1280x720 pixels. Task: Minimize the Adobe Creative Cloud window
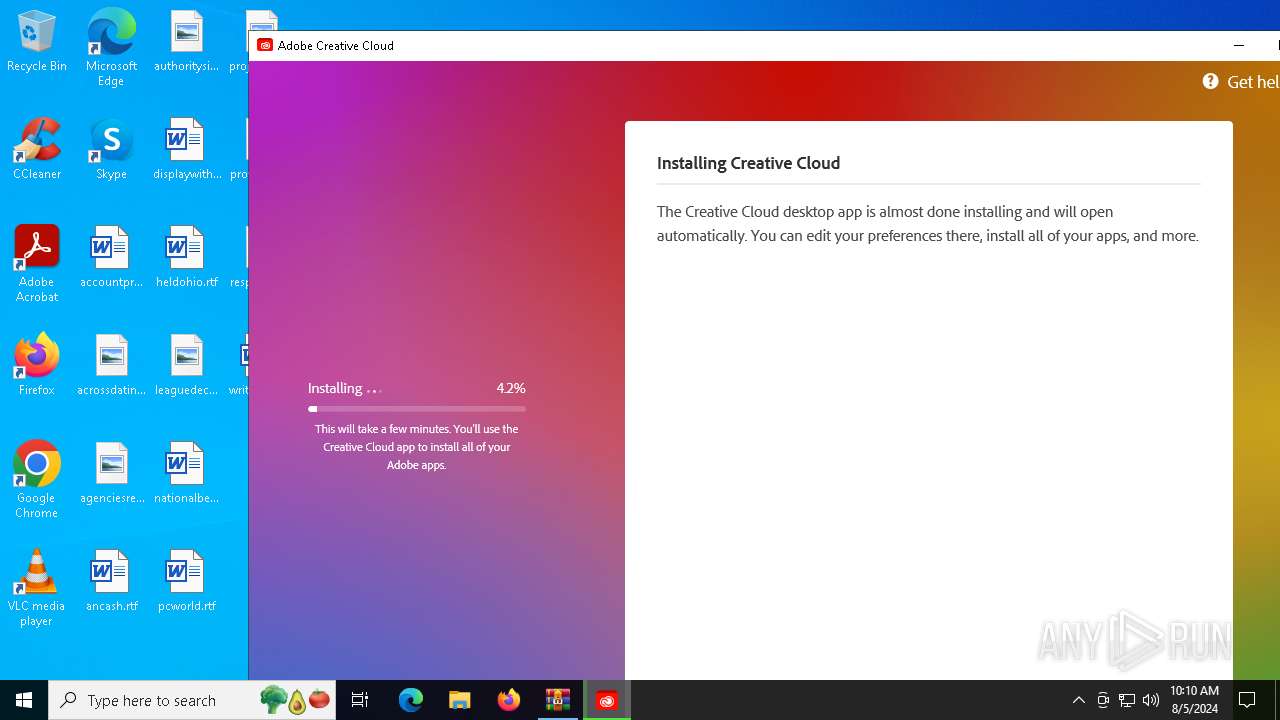[1239, 45]
